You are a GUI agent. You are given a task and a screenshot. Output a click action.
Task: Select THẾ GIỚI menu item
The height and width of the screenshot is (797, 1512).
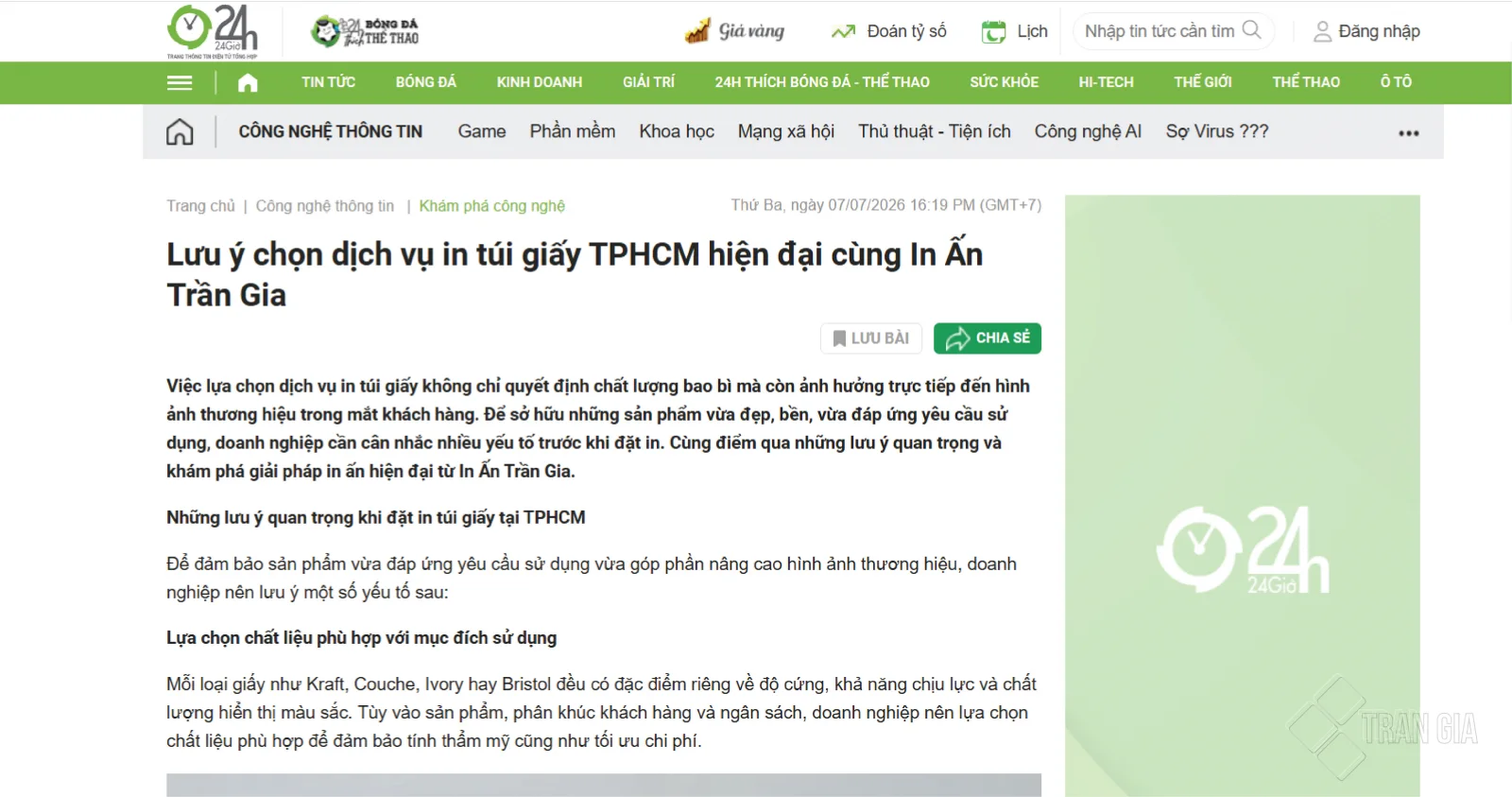(x=1203, y=82)
